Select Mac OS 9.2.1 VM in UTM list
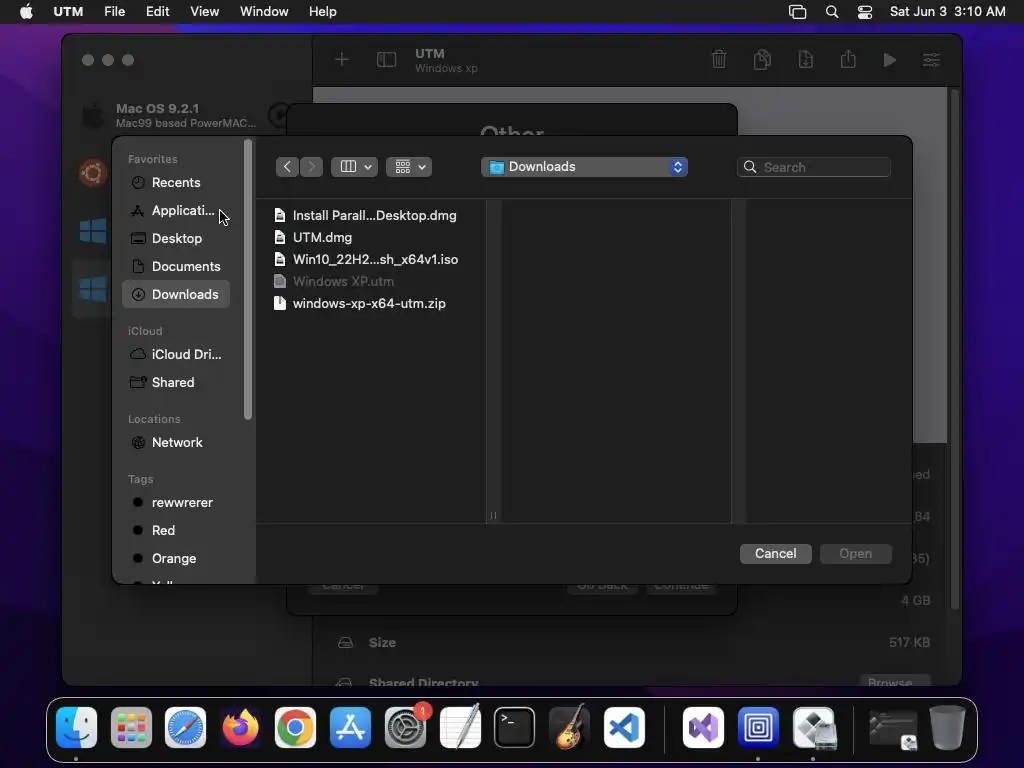 [186, 116]
